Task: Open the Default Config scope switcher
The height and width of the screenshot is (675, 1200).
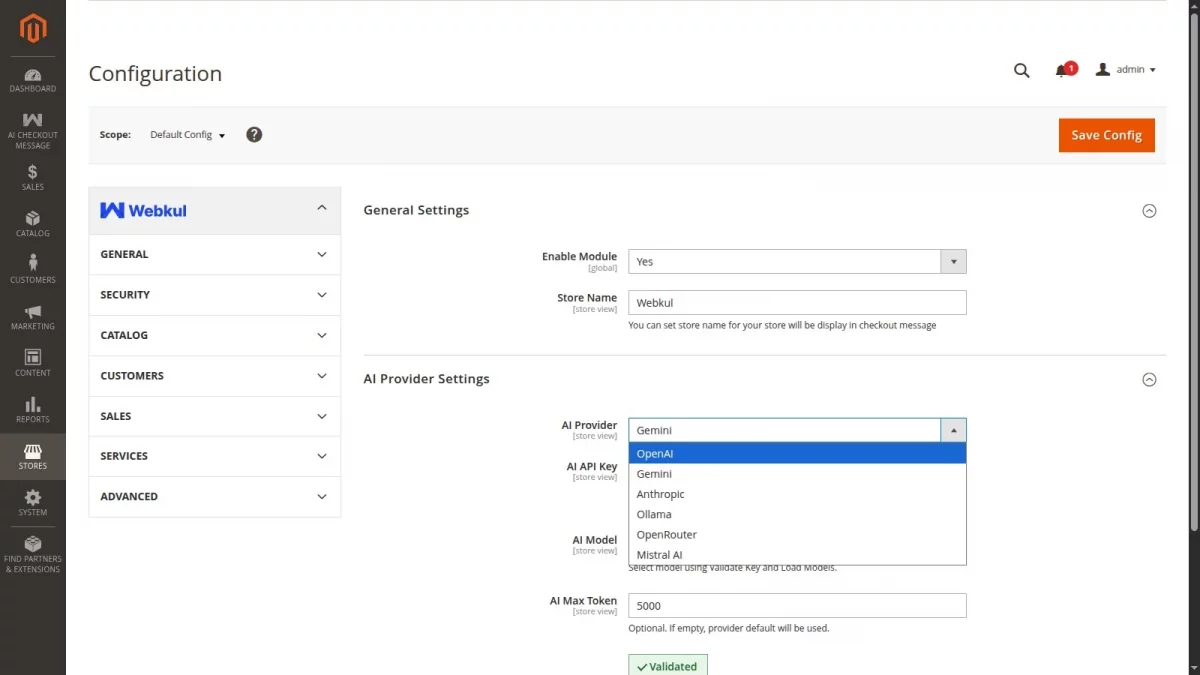Action: tap(187, 135)
